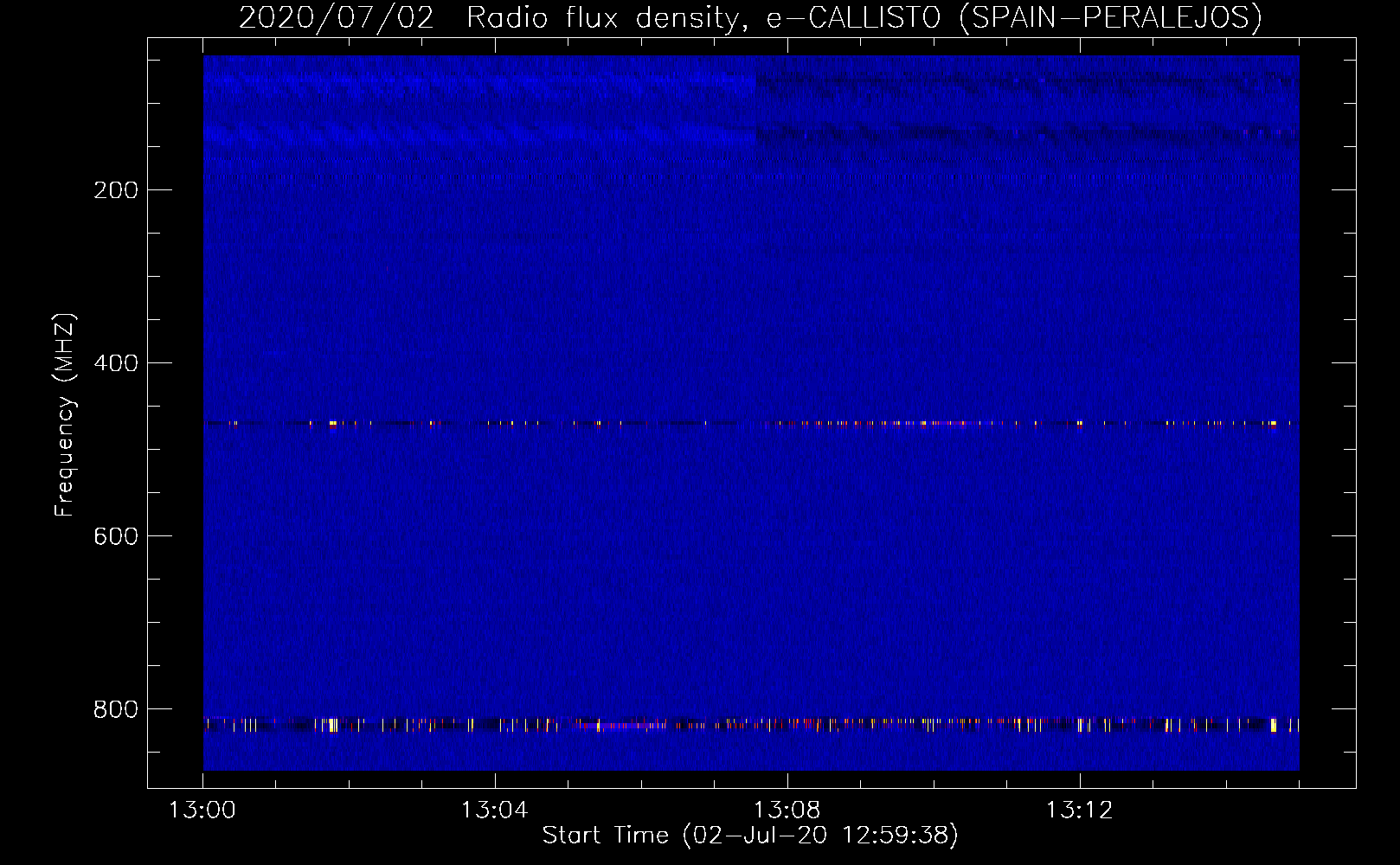1400x865 pixels.
Task: Click the 800 frequency tick label
Action: click(x=116, y=709)
